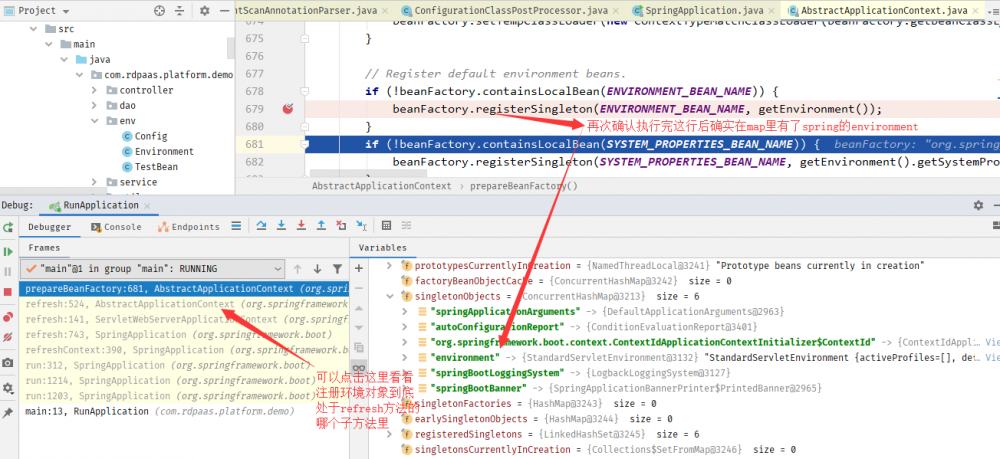This screenshot has width=1000, height=459.
Task: Open Debug tool window settings gear at right
Action: 978,205
